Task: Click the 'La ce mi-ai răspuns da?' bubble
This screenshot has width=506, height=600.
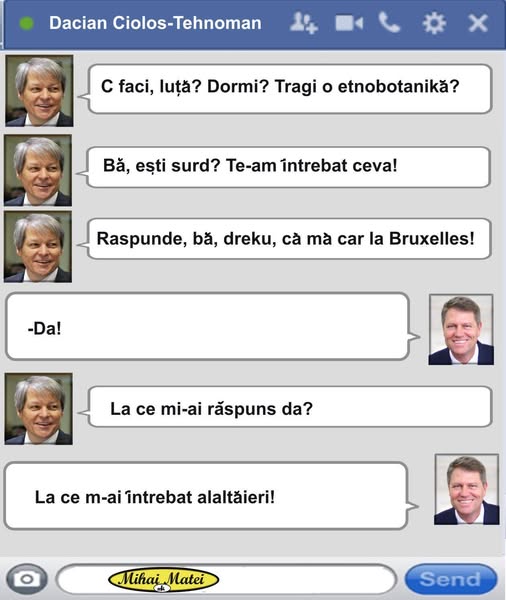Action: tap(290, 407)
